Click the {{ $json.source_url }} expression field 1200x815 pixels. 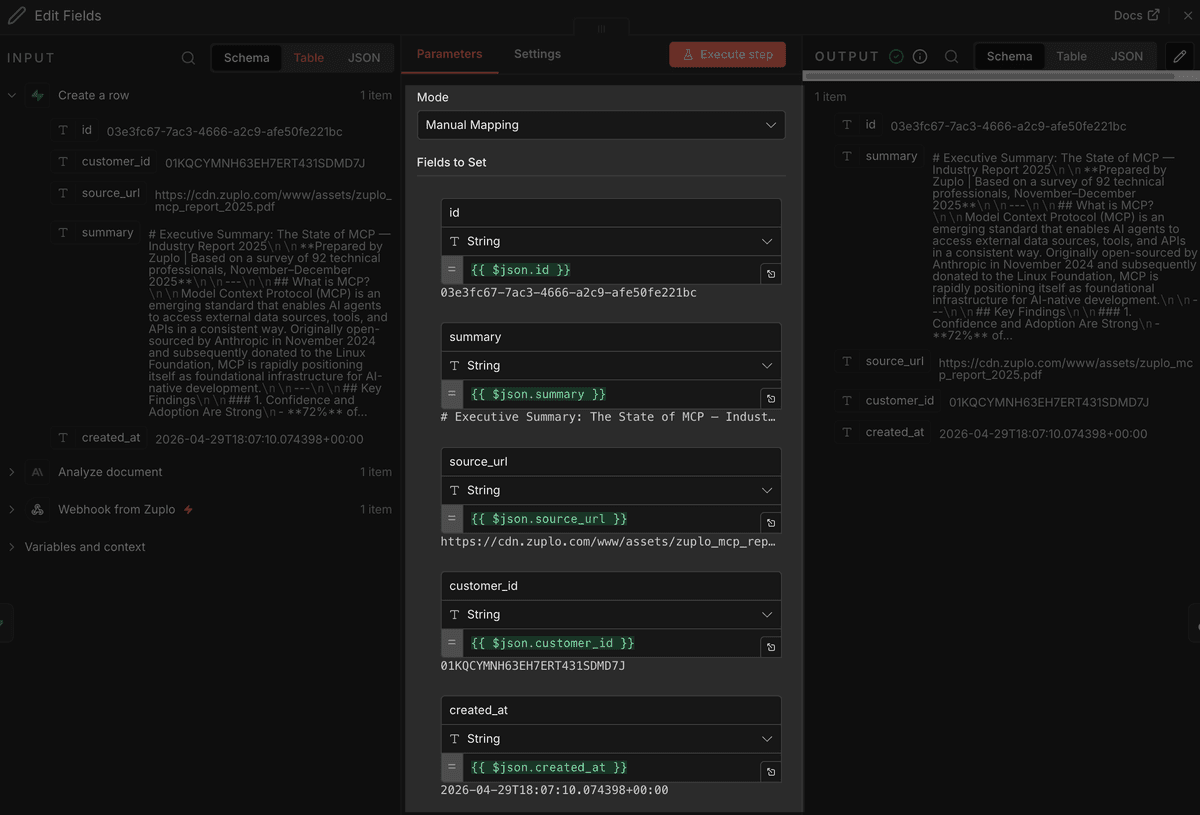pyautogui.click(x=610, y=519)
